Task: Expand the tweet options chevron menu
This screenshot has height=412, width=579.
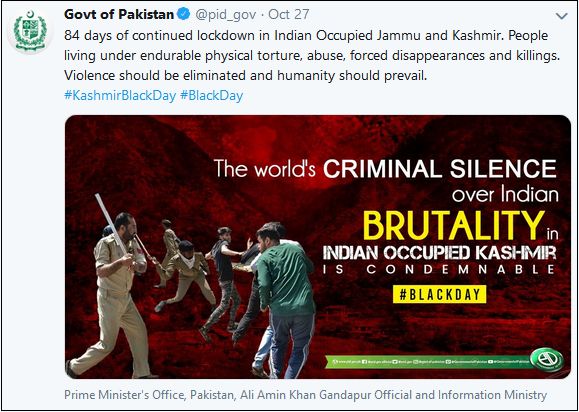Action: (x=562, y=16)
